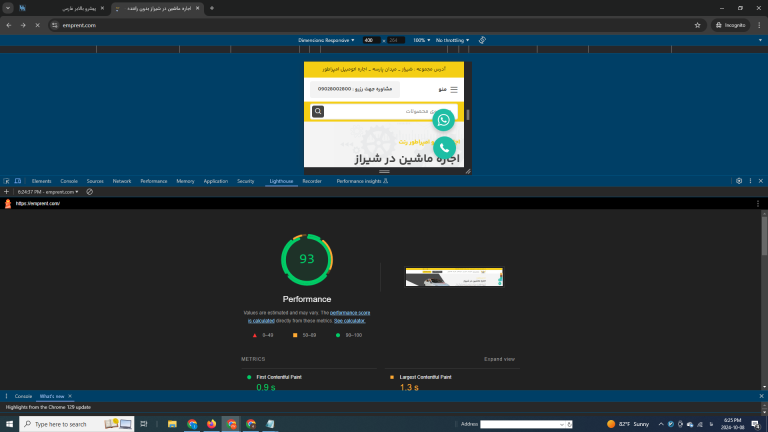Click the First Contentful Paint metric
The width and height of the screenshot is (768, 432).
(x=279, y=377)
